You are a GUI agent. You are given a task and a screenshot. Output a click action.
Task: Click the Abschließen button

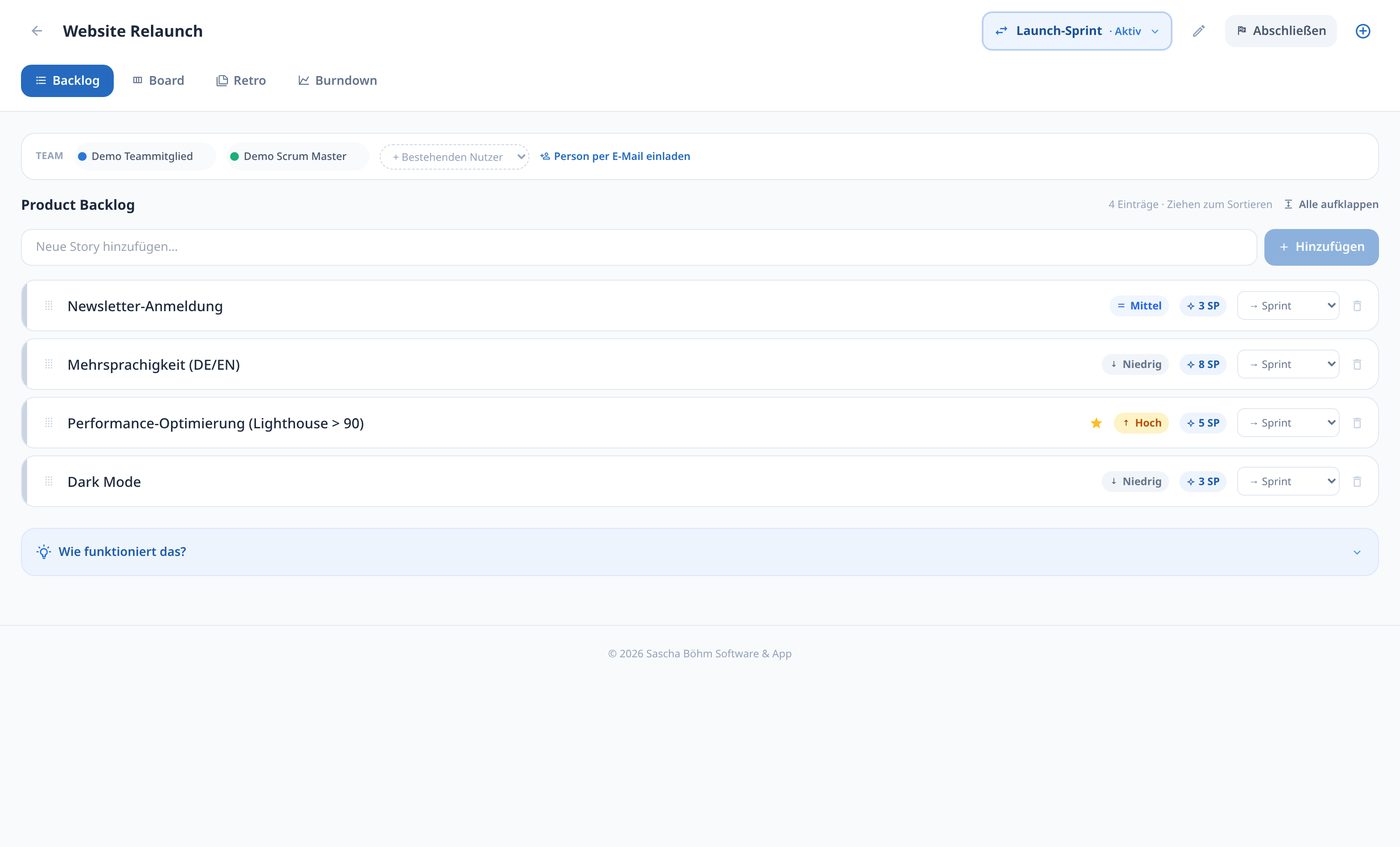[x=1281, y=31]
